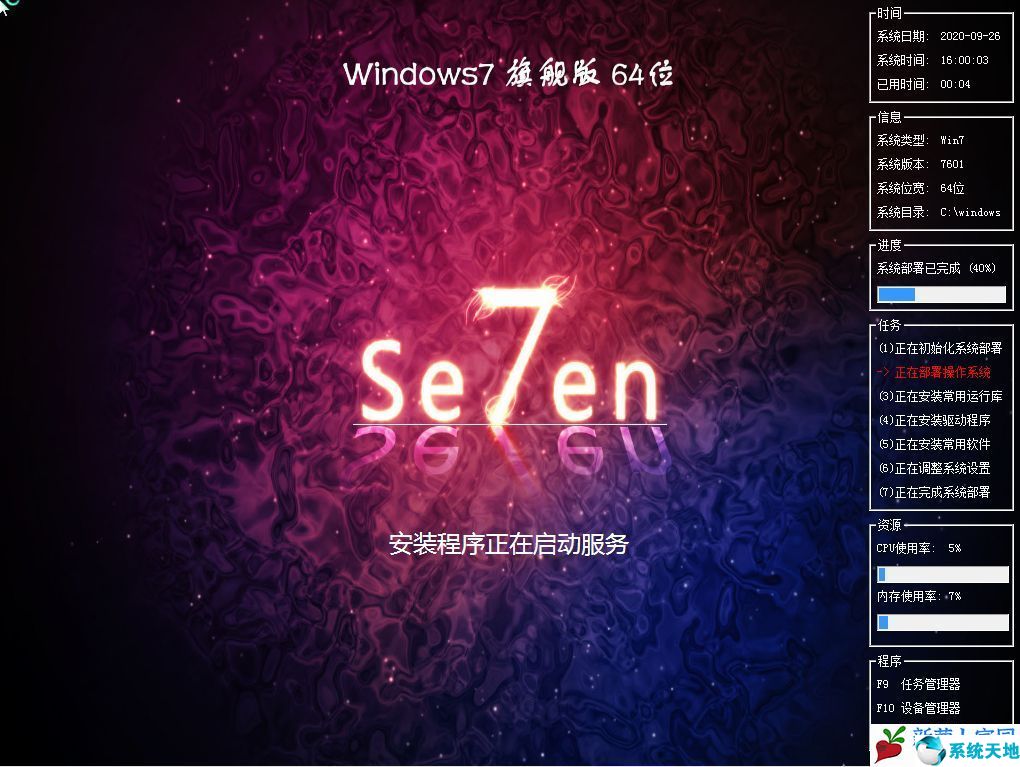Click the system date value 2020-09-26
Viewport: 1020px width, 767px height.
pos(970,36)
